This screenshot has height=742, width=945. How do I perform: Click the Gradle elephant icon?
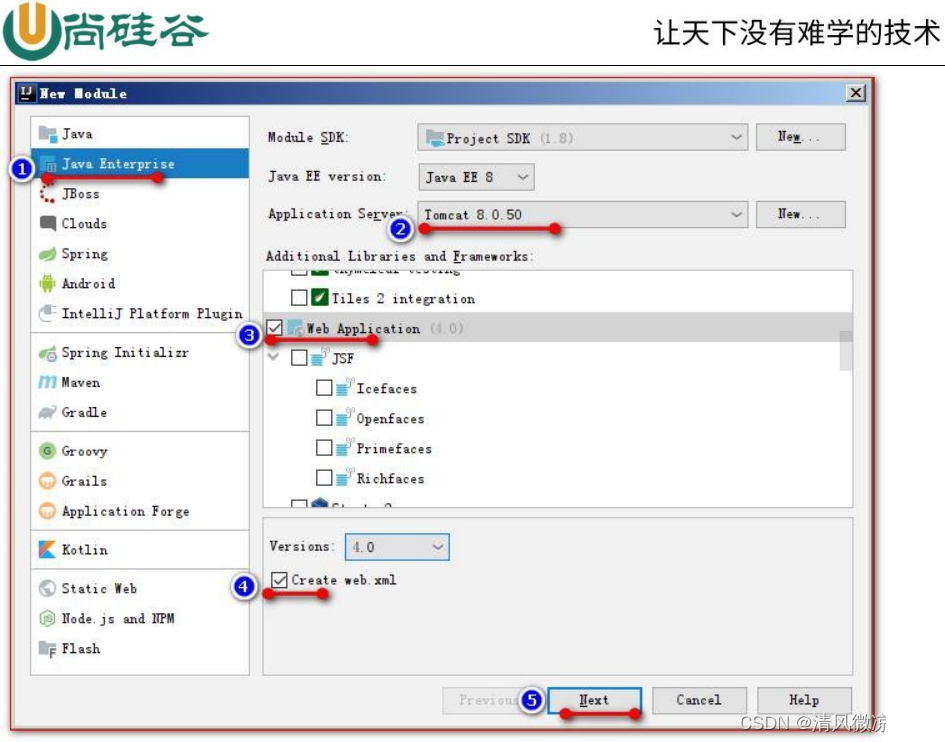(48, 412)
